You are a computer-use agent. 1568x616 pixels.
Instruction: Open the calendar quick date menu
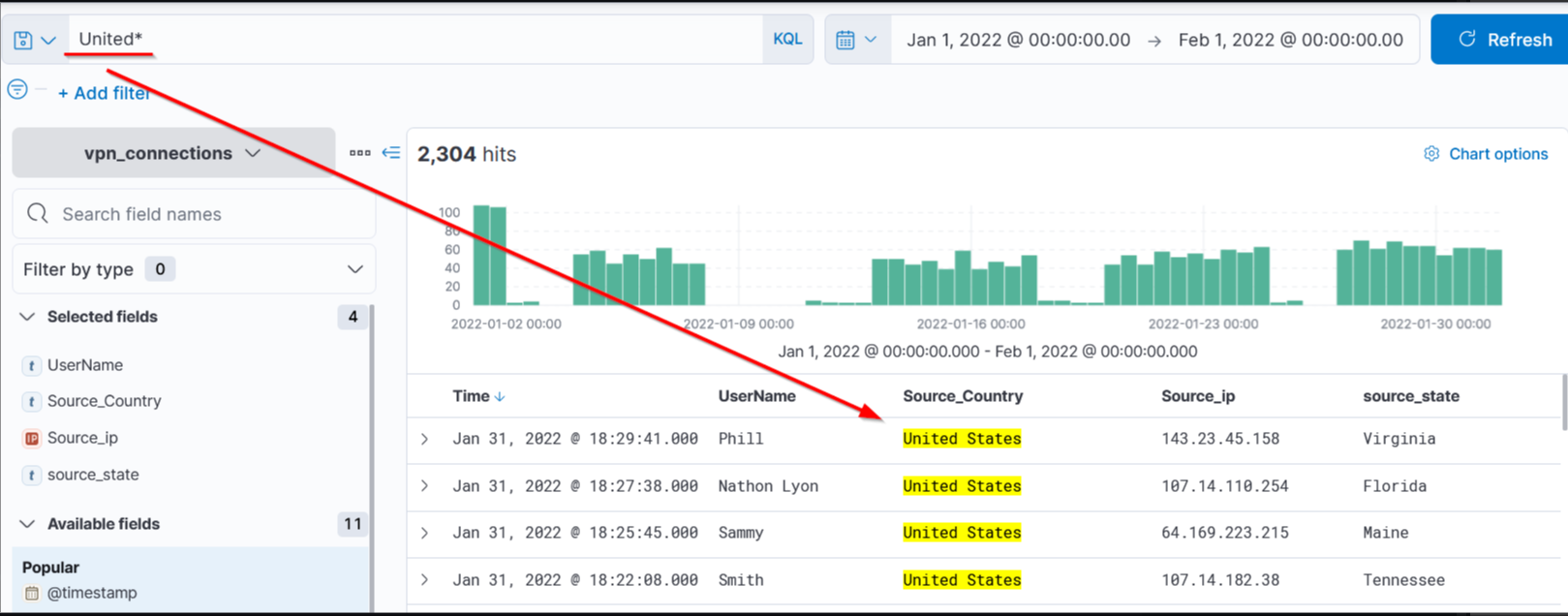tap(857, 40)
